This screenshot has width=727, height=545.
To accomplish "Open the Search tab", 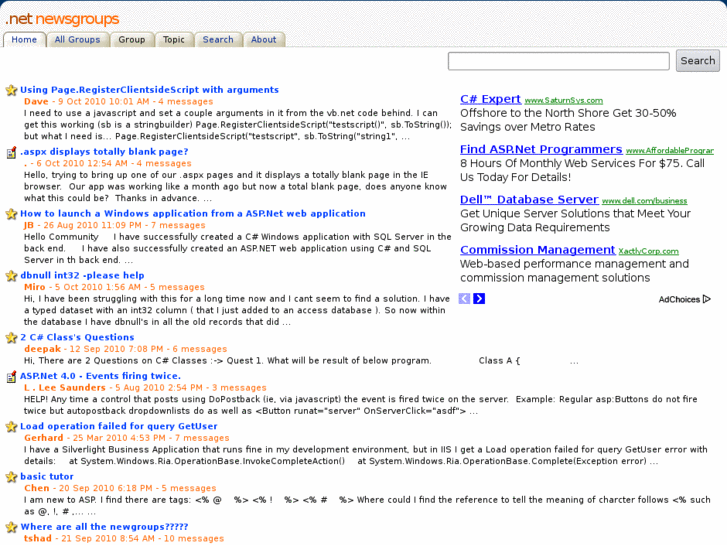I will click(x=218, y=40).
